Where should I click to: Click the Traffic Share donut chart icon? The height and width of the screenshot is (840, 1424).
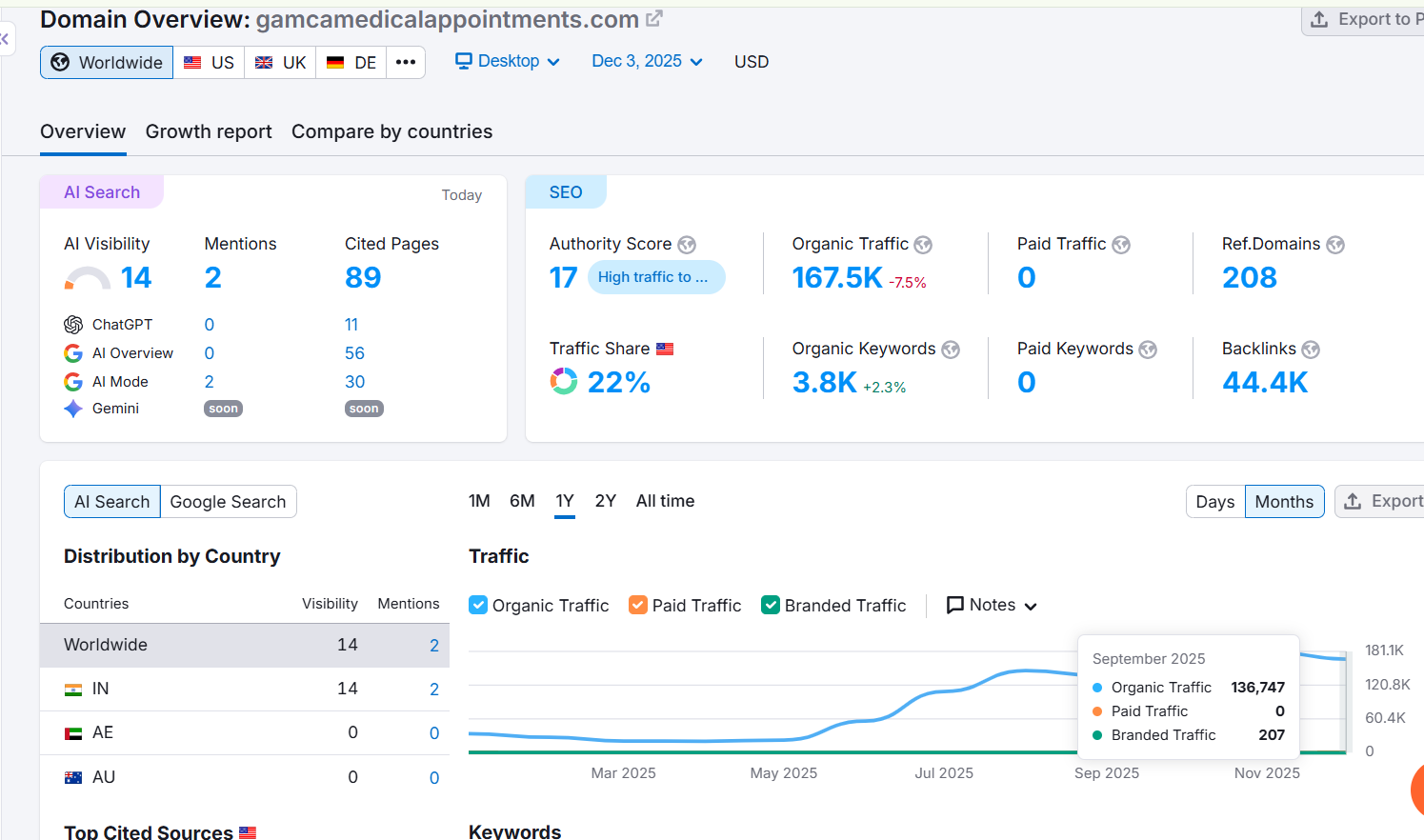(x=564, y=382)
